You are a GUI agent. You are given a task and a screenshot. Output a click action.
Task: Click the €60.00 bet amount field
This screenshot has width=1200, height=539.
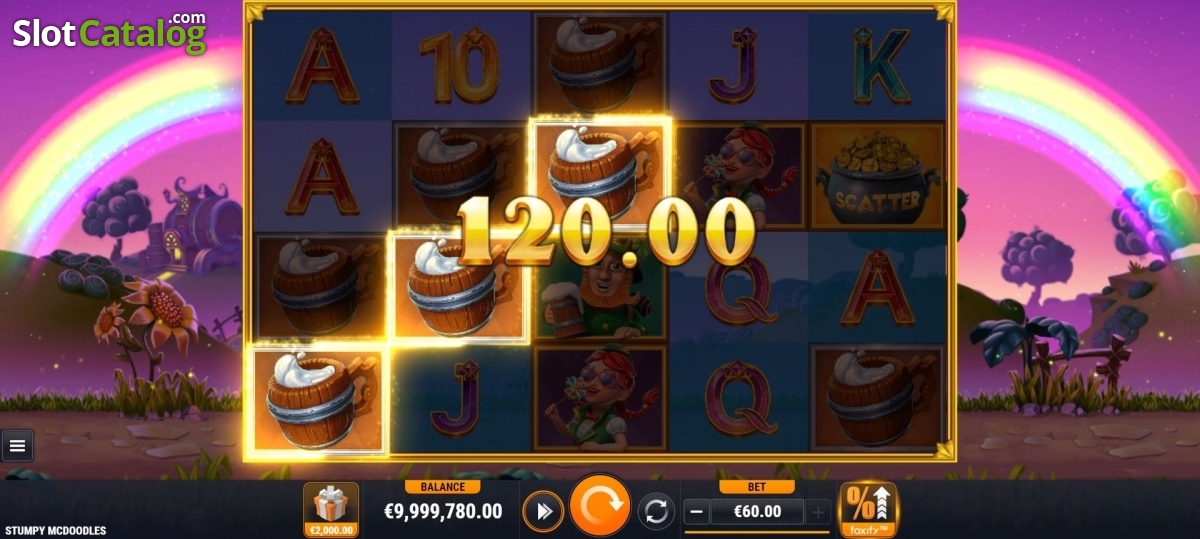pos(757,513)
